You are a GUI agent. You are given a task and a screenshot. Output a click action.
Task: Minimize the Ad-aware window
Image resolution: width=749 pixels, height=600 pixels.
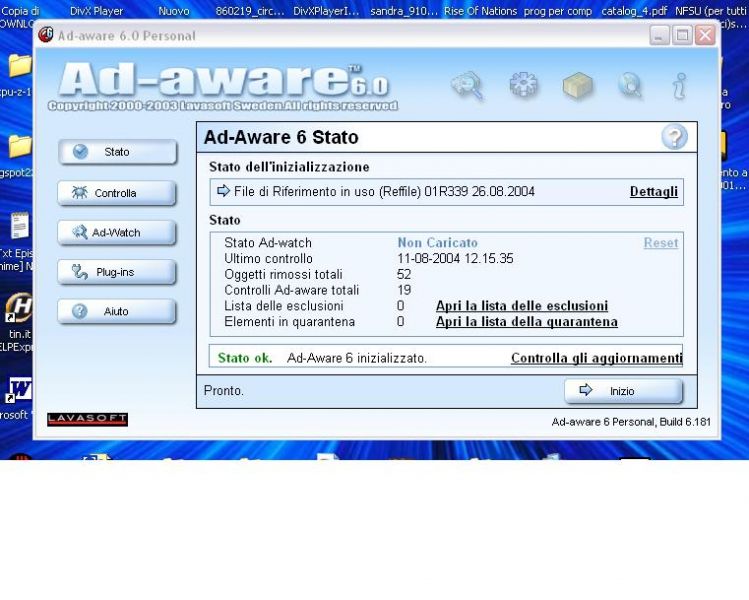click(x=659, y=35)
